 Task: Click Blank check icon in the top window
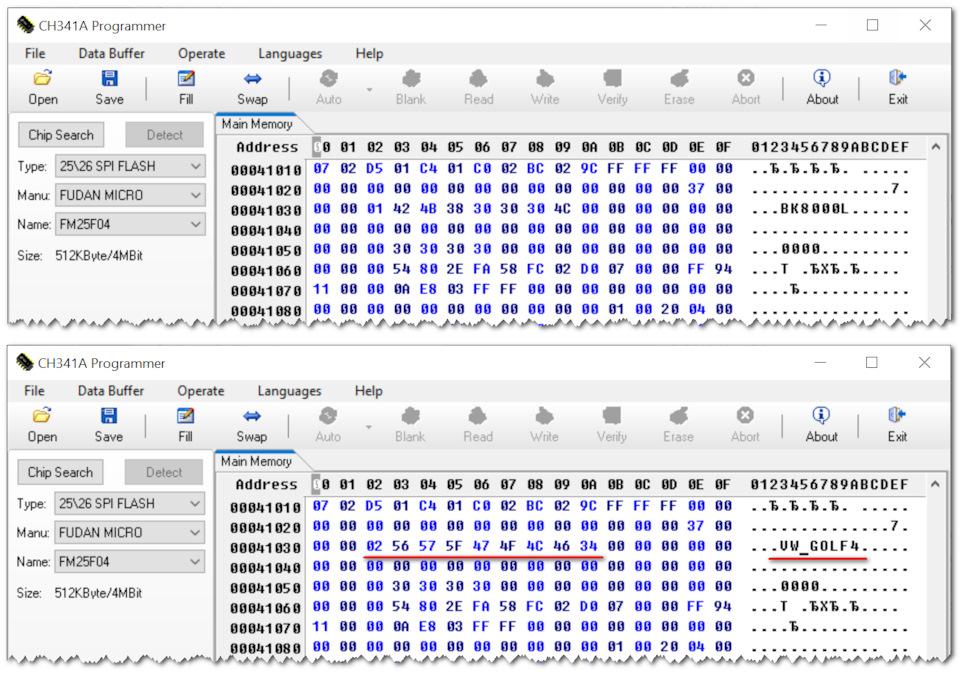point(411,88)
